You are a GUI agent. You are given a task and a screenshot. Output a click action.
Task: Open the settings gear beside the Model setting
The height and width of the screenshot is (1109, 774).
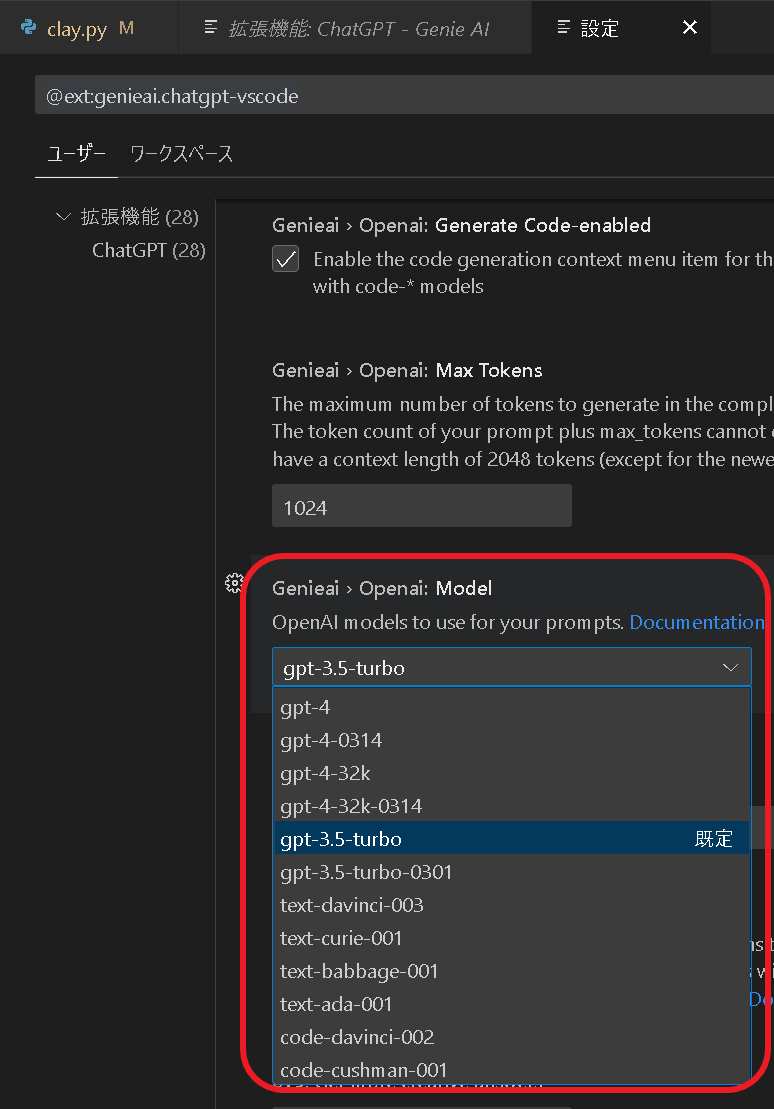pos(235,582)
